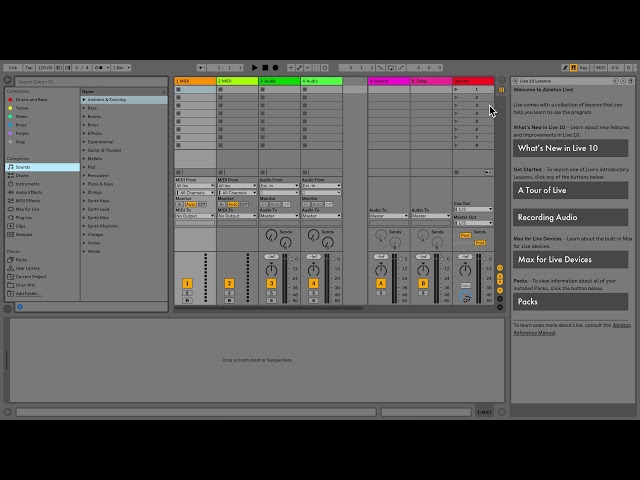Open Return A Audio To Master dropdown
This screenshot has height=480, width=640.
pyautogui.click(x=389, y=216)
